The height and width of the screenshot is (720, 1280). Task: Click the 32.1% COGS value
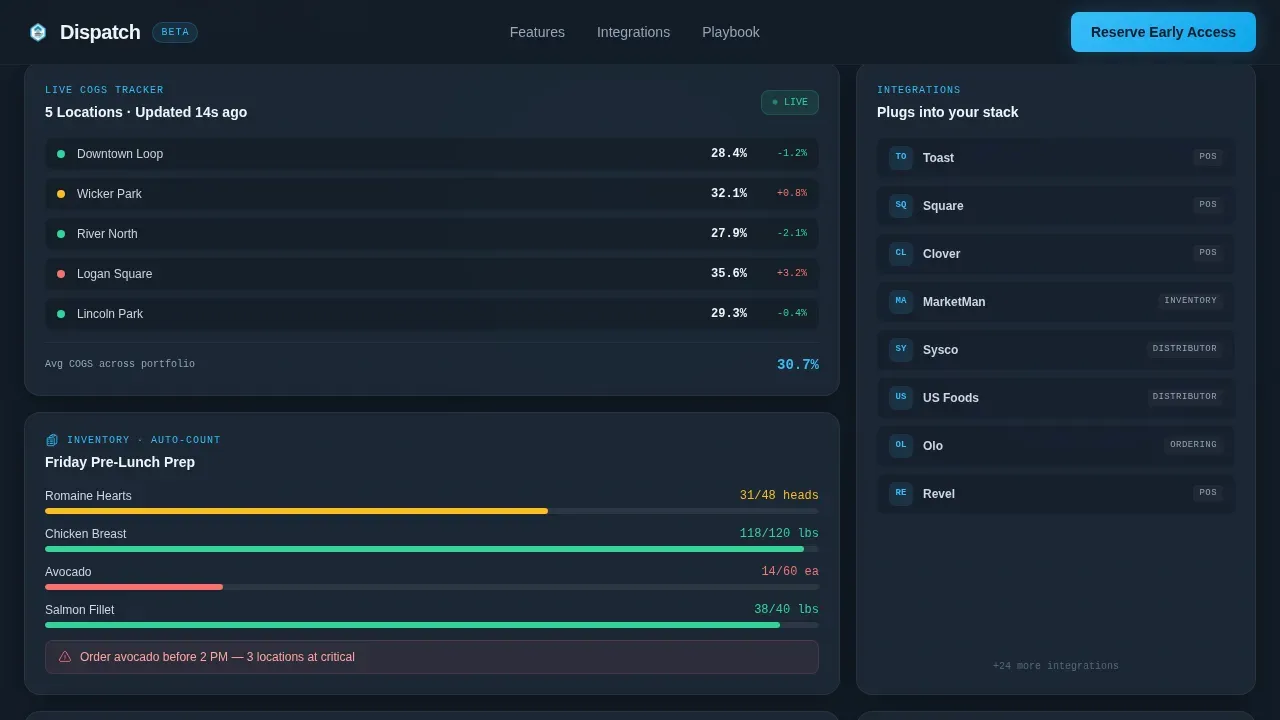(729, 194)
